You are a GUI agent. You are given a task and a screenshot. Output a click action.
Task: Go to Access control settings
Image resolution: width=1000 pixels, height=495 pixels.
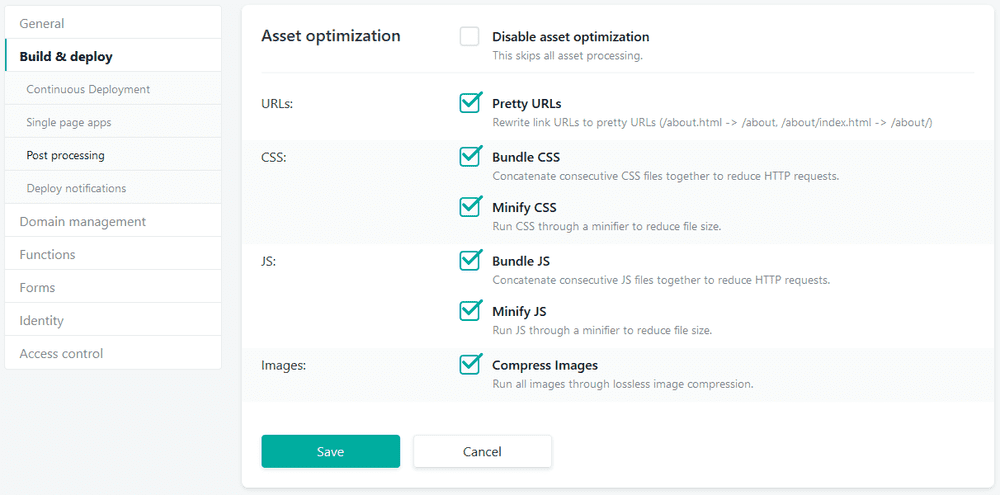61,353
